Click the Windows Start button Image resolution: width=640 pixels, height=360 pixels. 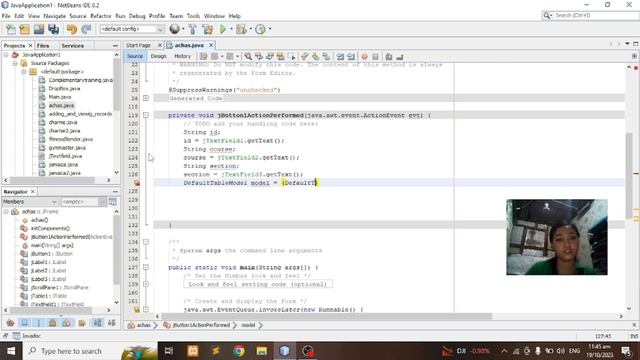pos(11,351)
